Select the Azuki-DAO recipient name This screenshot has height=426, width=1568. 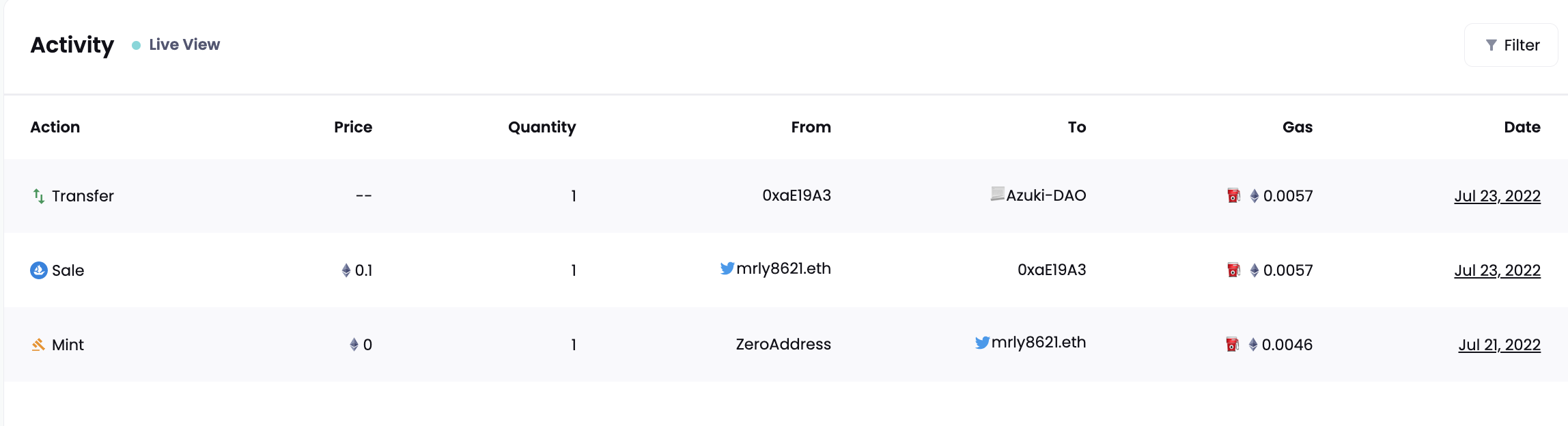point(1046,195)
